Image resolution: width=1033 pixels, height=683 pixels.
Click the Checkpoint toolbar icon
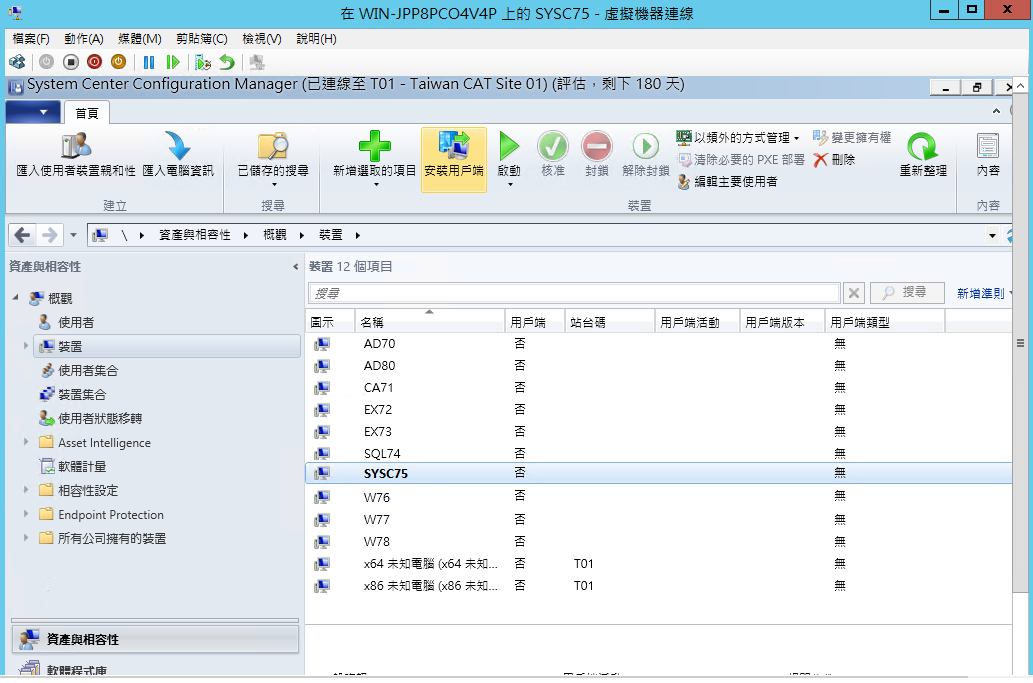203,62
